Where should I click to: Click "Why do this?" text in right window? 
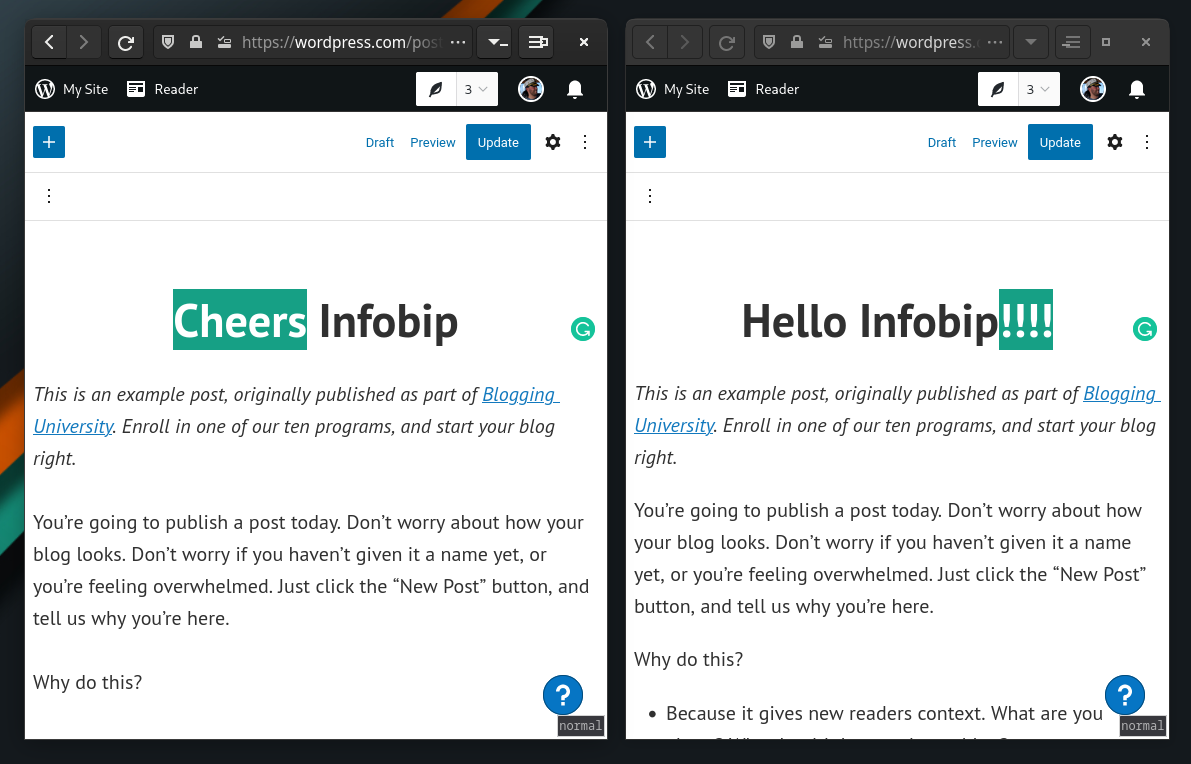[x=688, y=659]
